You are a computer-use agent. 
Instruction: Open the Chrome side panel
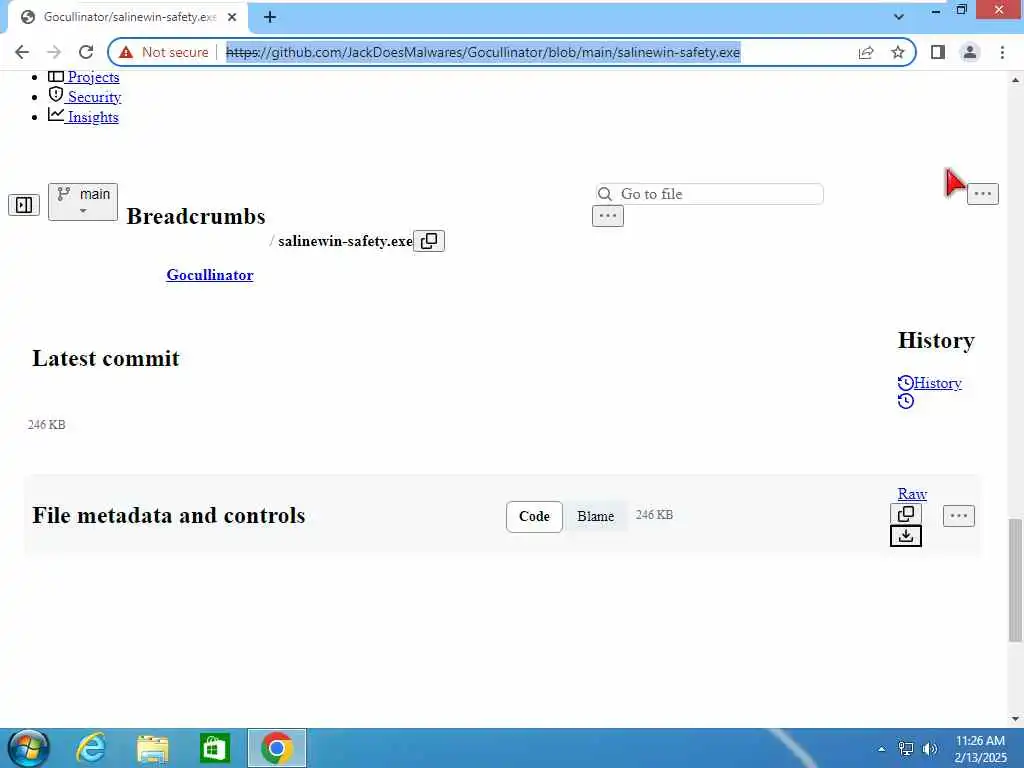point(938,52)
